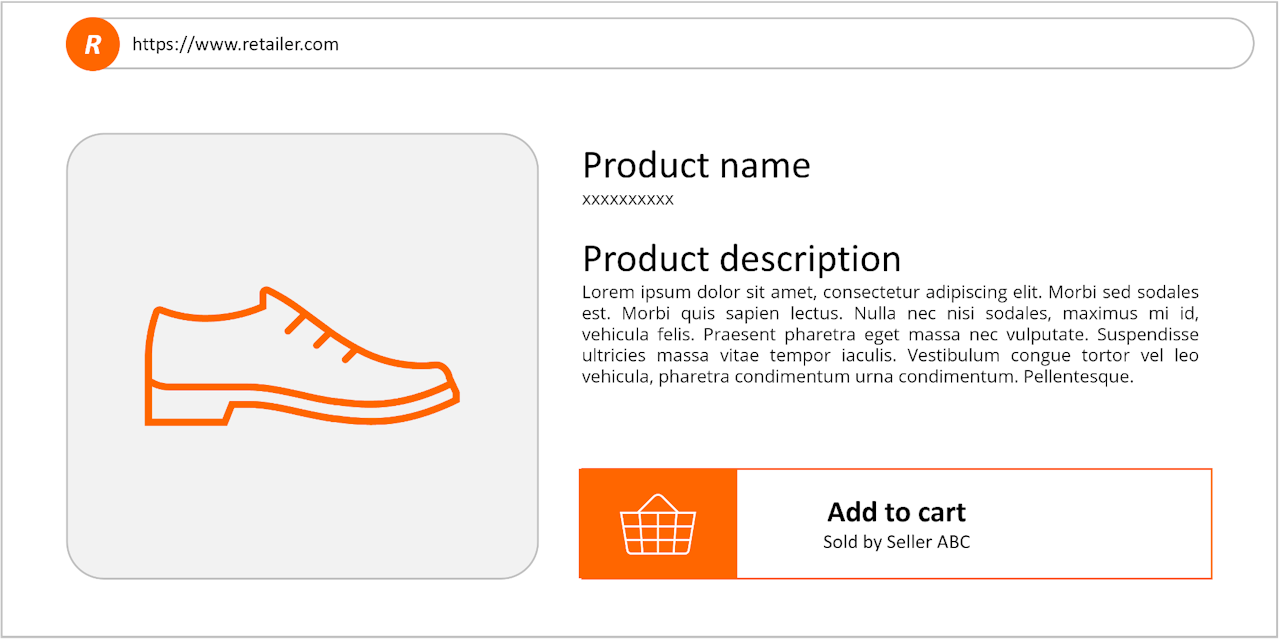
Task: Click the heel of the shoe illustration
Action: pyautogui.click(x=187, y=412)
